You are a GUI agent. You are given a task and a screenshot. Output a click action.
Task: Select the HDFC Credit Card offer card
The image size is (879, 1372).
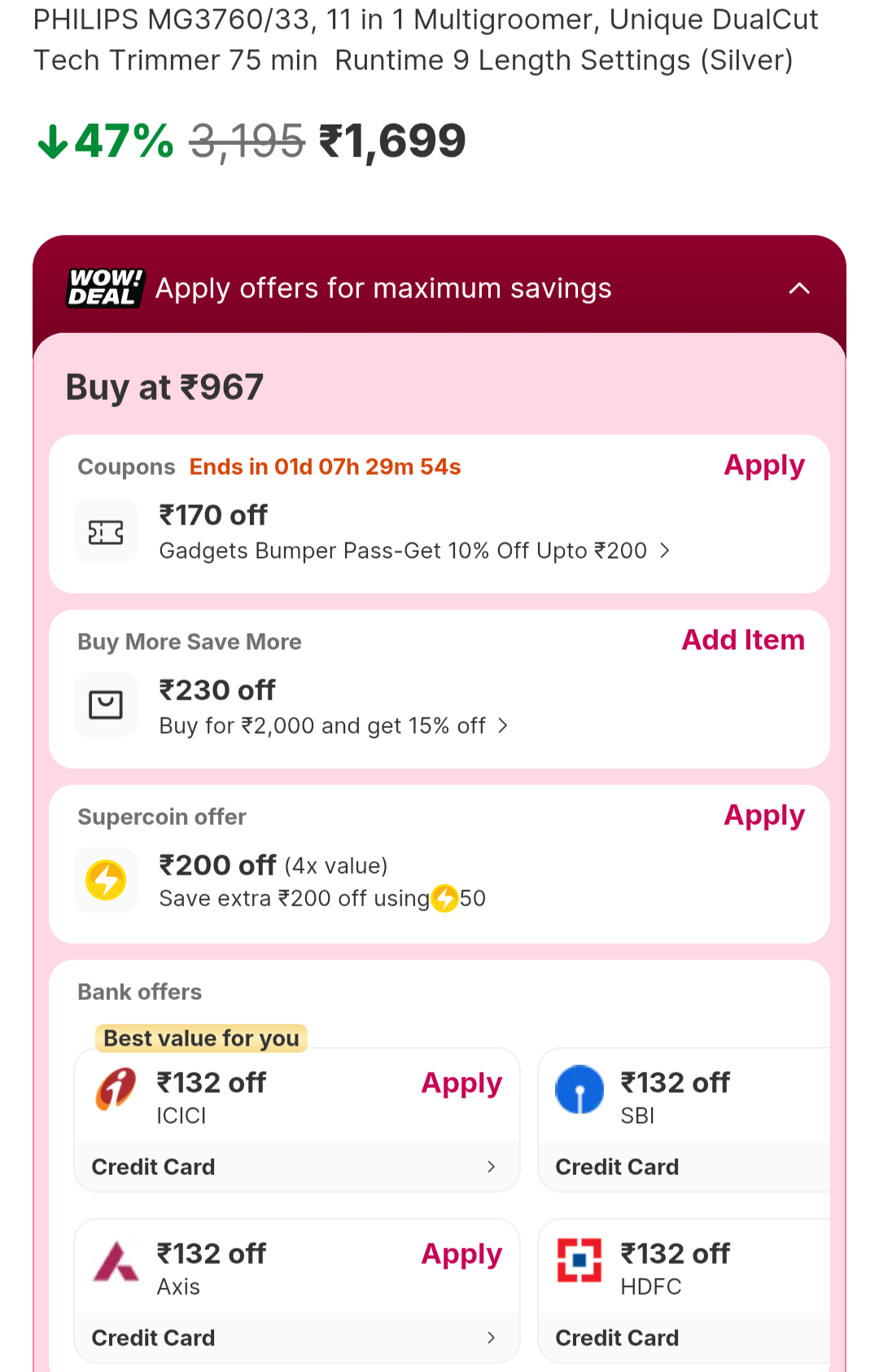(x=684, y=1291)
